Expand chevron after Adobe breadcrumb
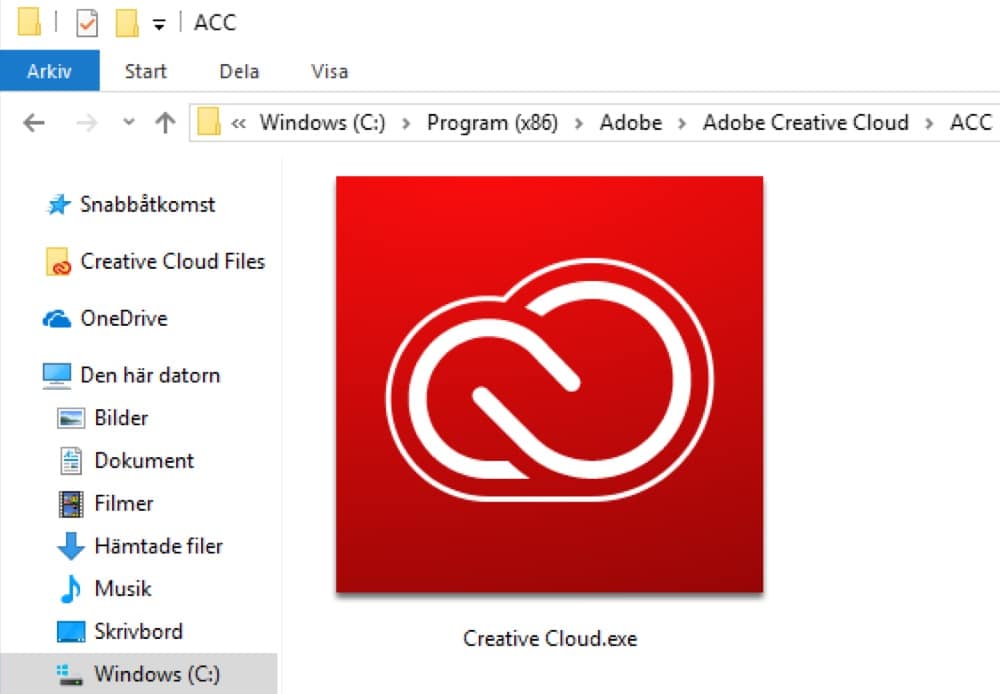The image size is (1000, 694). (682, 122)
